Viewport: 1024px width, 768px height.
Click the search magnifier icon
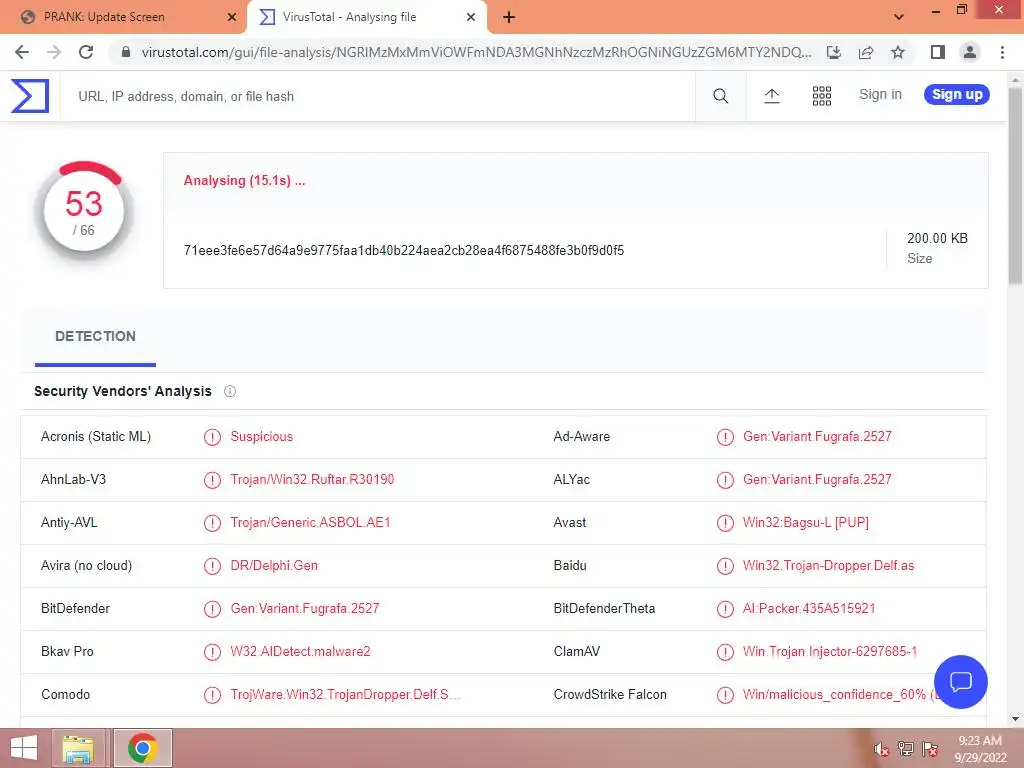coord(720,96)
